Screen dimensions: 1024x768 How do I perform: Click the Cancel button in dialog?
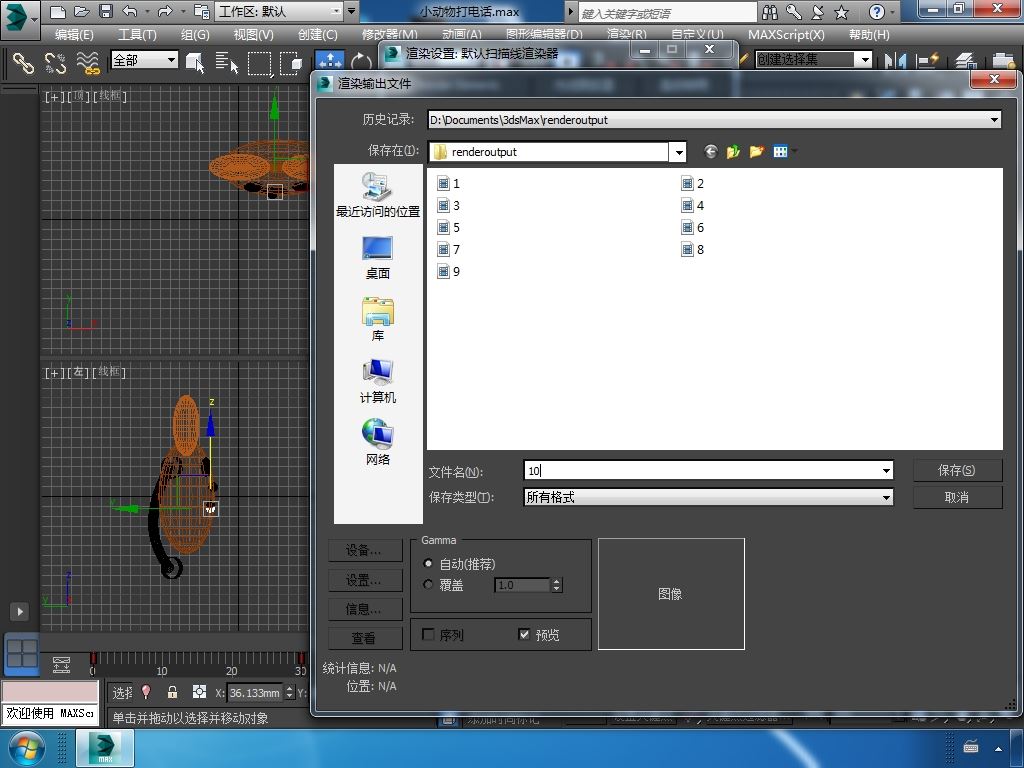[x=957, y=498]
